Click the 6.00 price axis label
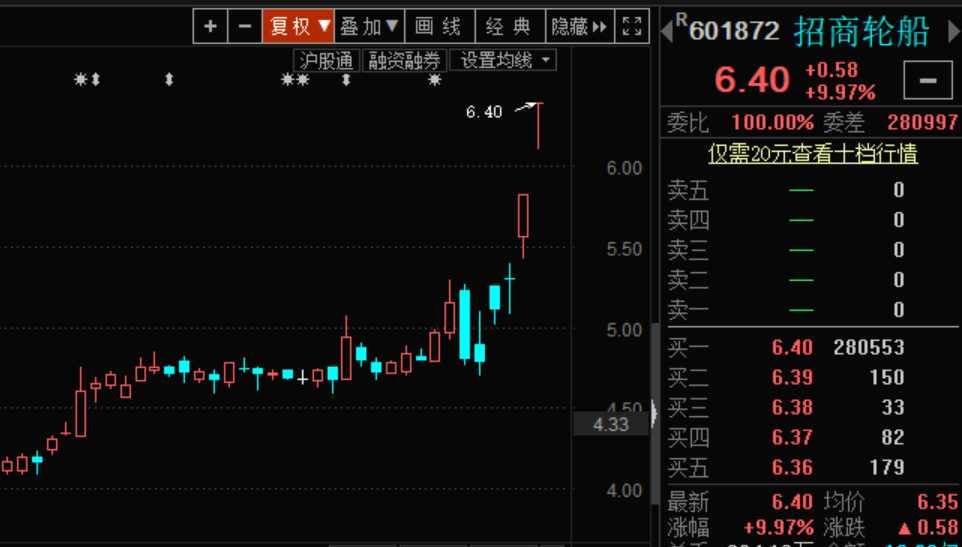962x547 pixels. pos(624,168)
